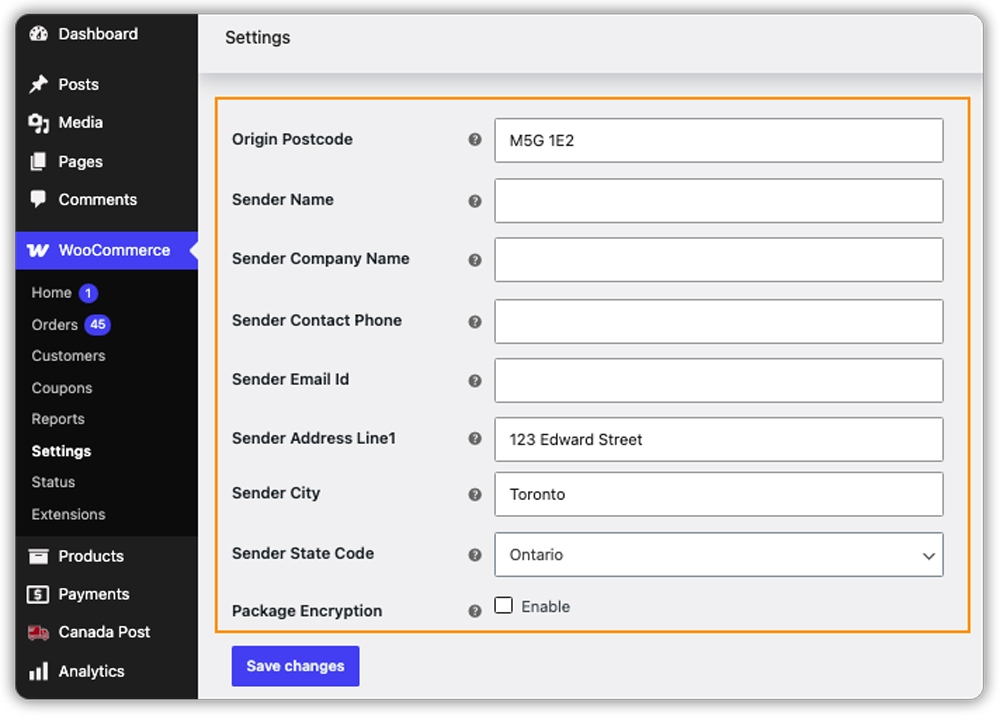1000x716 pixels.
Task: Show help tooltip for Package Encryption
Action: click(474, 611)
